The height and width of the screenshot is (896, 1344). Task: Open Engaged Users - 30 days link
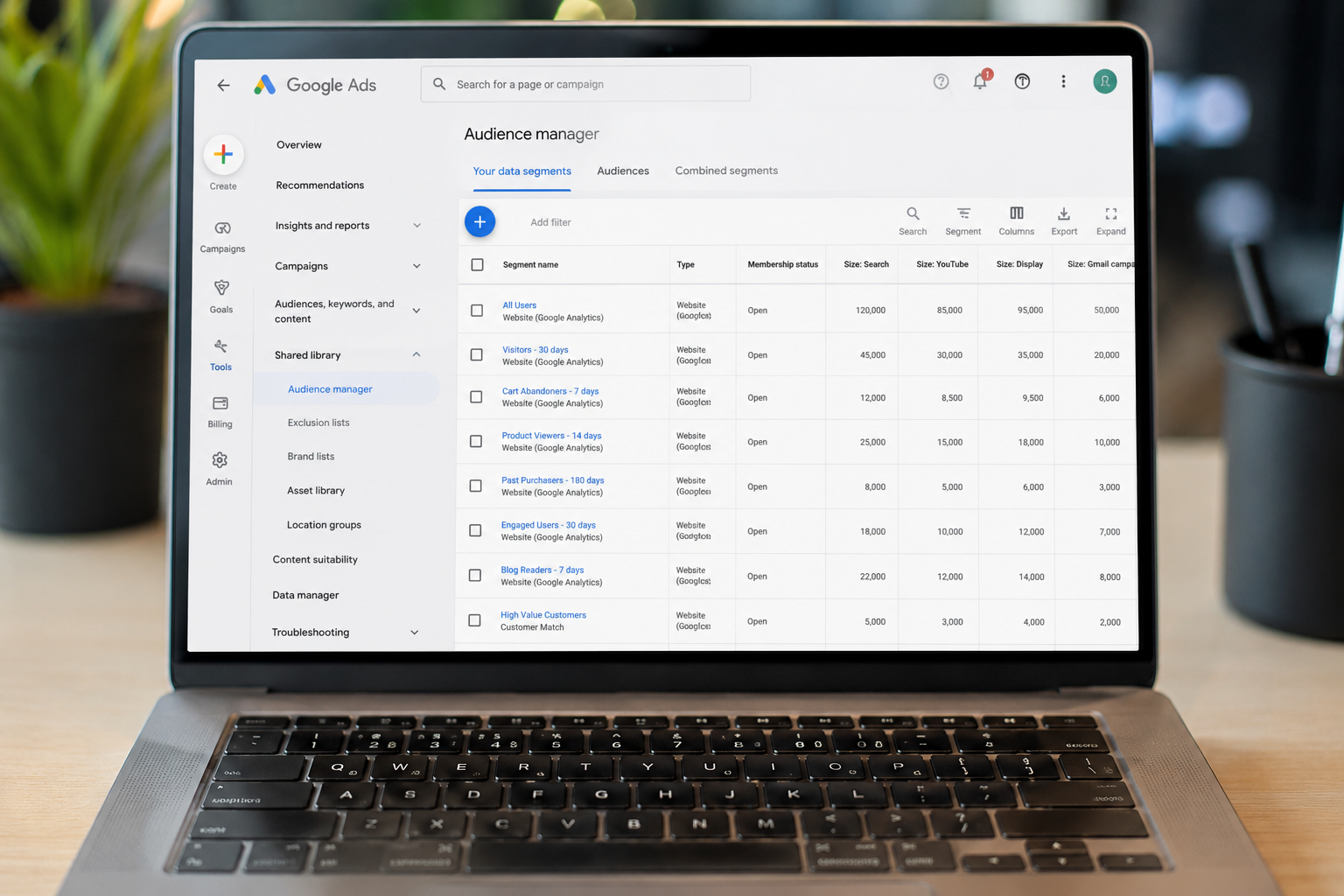(x=548, y=525)
